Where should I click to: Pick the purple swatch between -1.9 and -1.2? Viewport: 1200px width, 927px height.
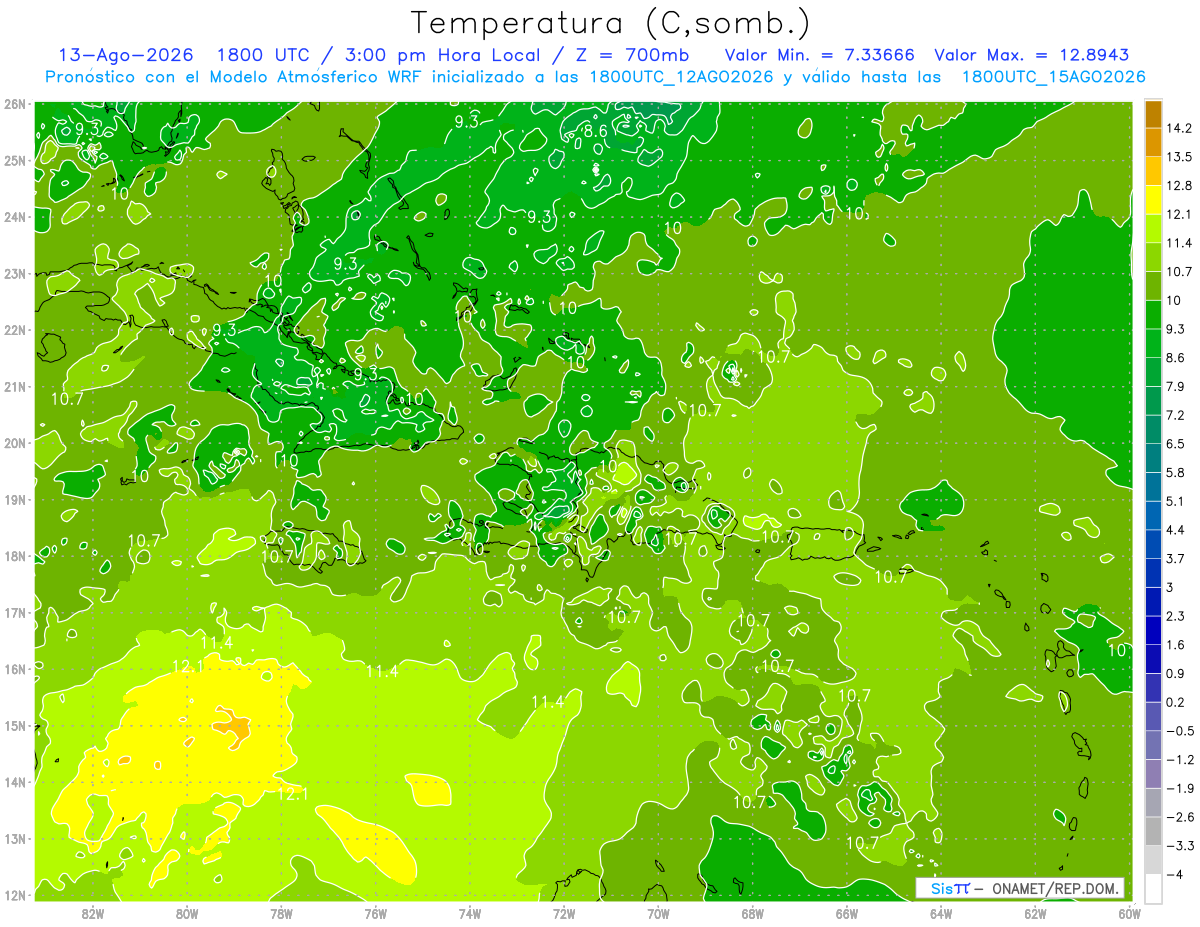pos(1153,774)
